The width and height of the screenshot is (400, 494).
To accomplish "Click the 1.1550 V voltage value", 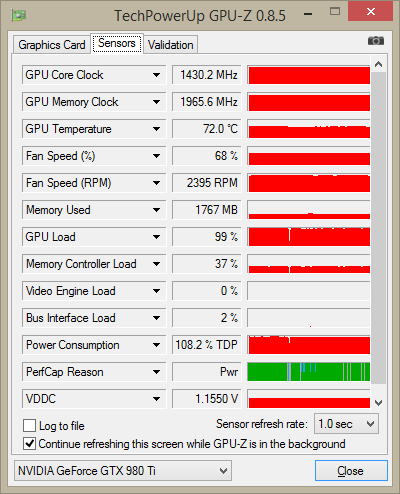I will [207, 399].
